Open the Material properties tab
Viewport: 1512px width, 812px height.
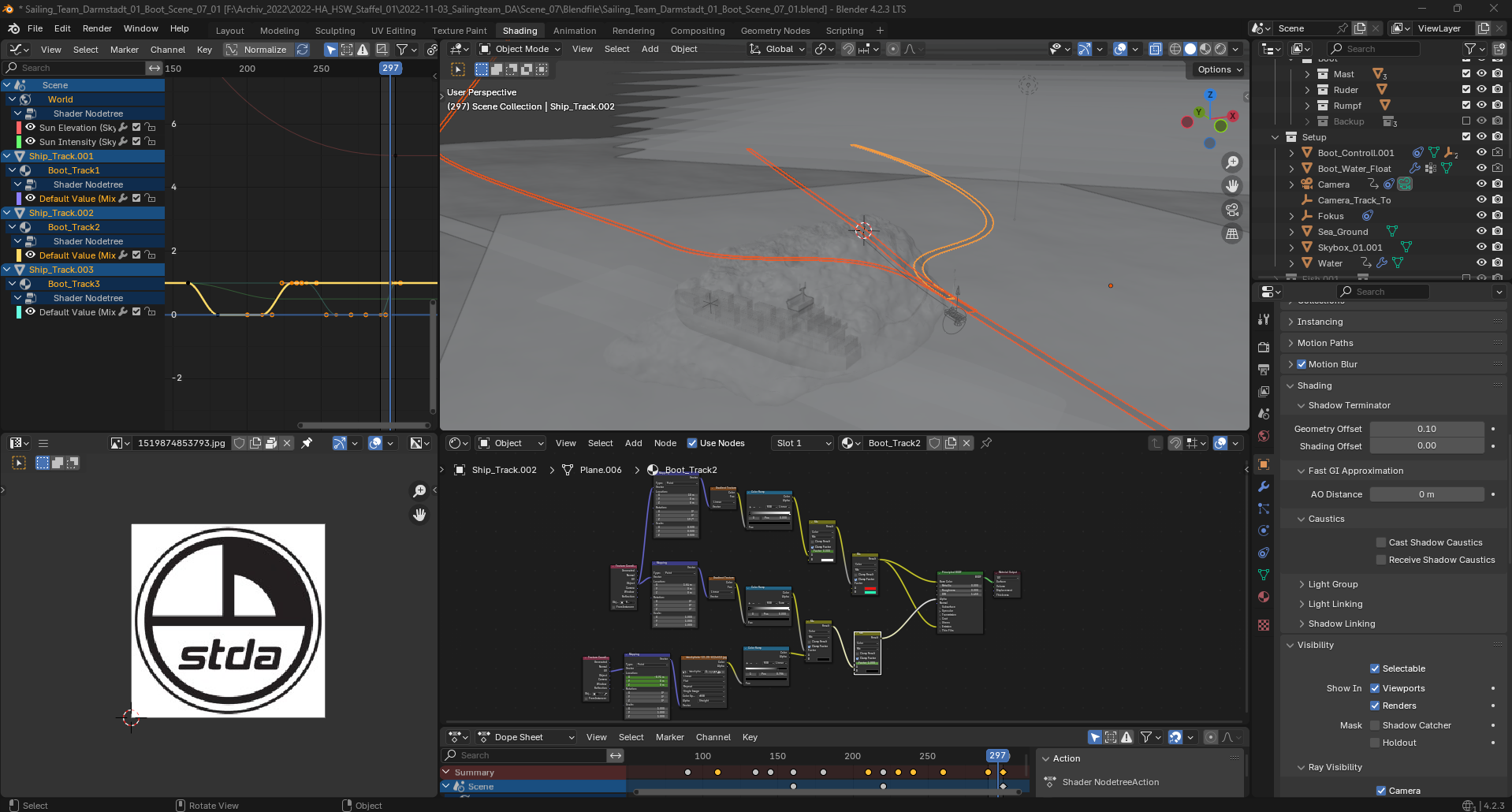1264,597
